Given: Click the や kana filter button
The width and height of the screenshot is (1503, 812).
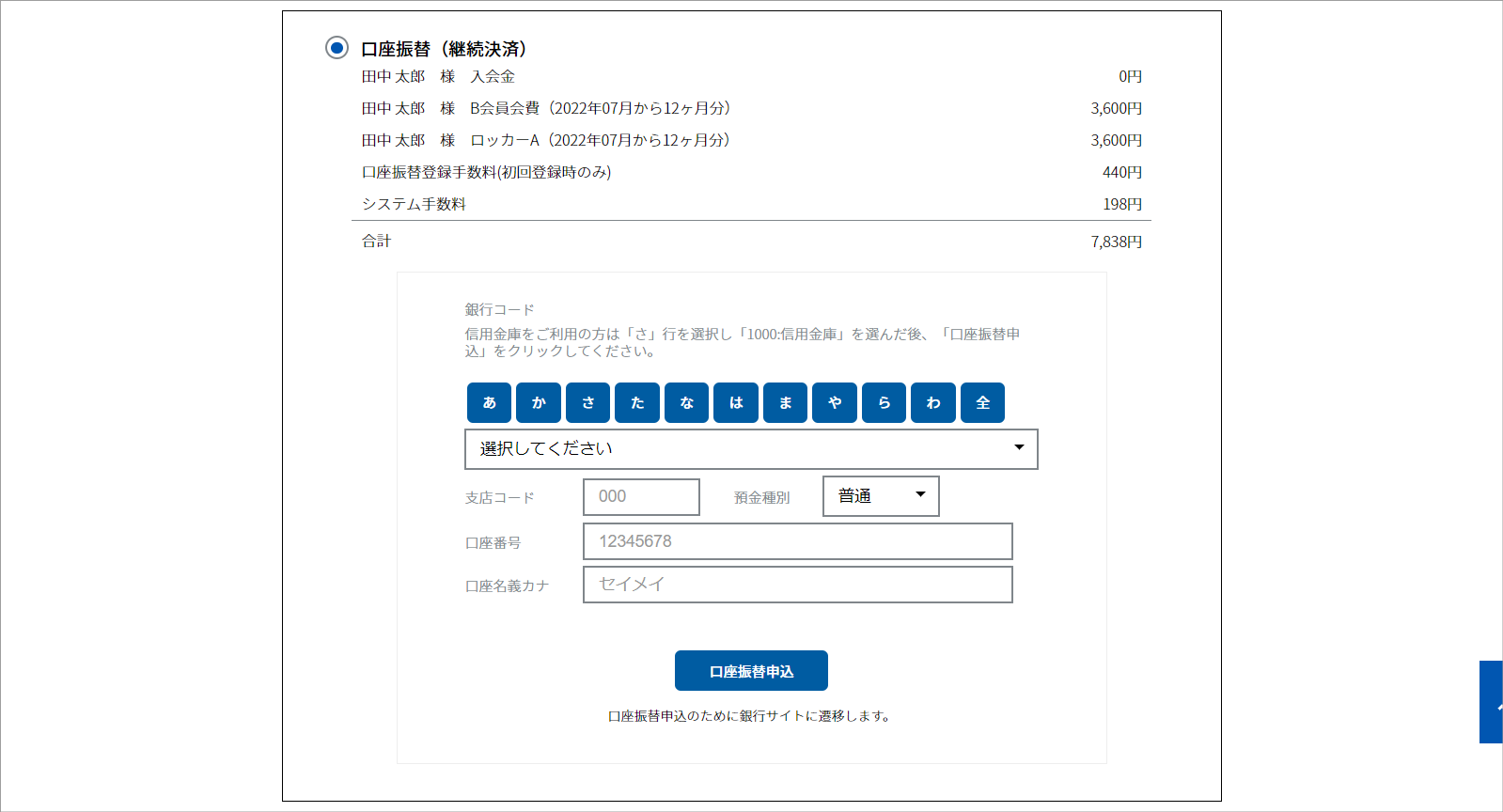Looking at the screenshot, I should 835,402.
